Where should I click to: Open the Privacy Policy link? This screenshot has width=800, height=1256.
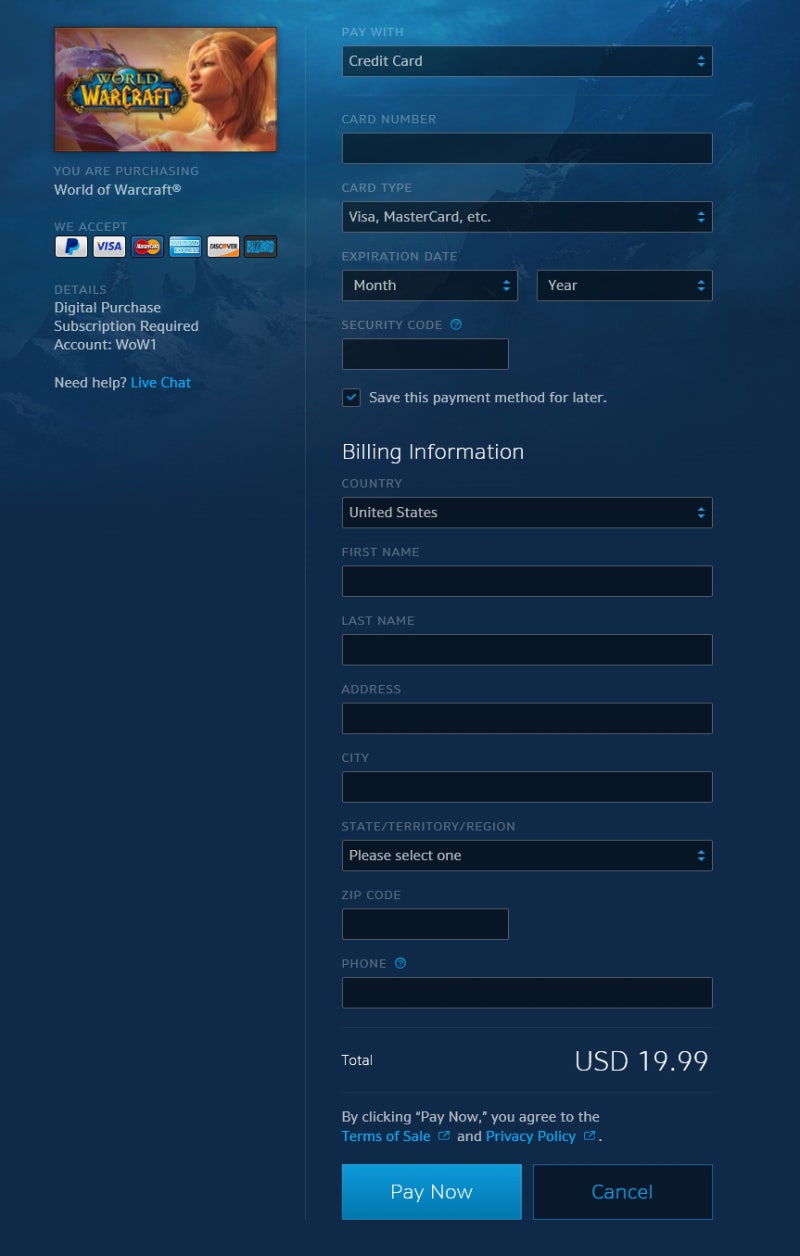coord(531,1136)
